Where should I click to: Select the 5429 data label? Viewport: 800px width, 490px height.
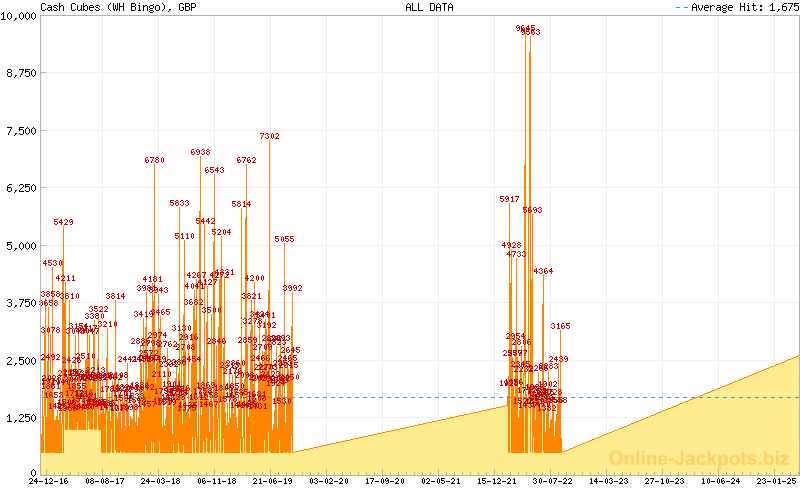click(63, 222)
